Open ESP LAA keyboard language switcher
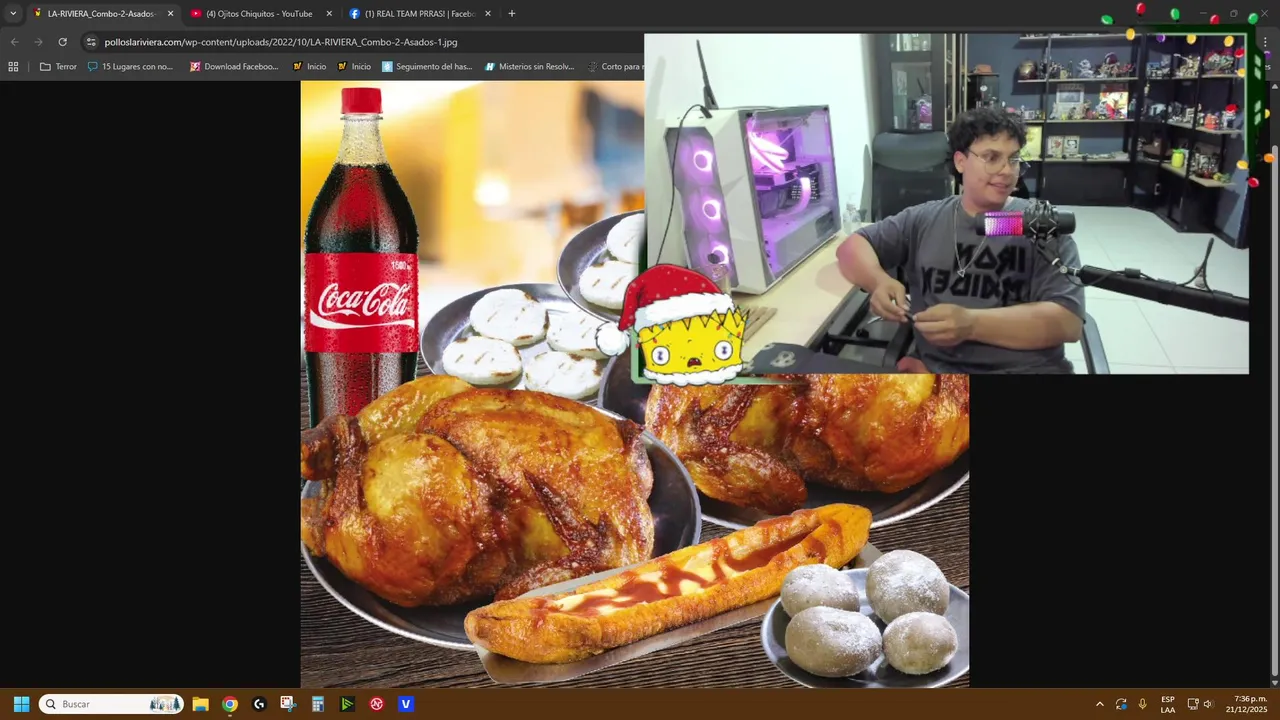 (x=1168, y=704)
